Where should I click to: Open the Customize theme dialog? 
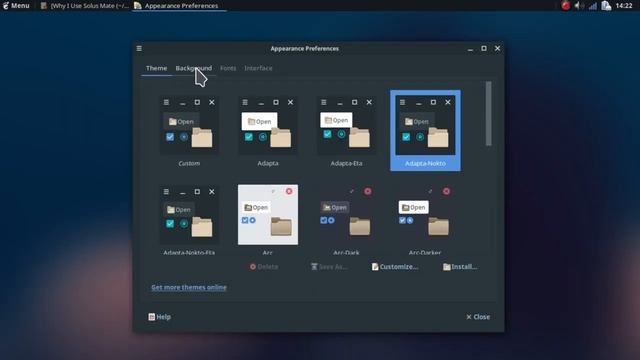395,267
